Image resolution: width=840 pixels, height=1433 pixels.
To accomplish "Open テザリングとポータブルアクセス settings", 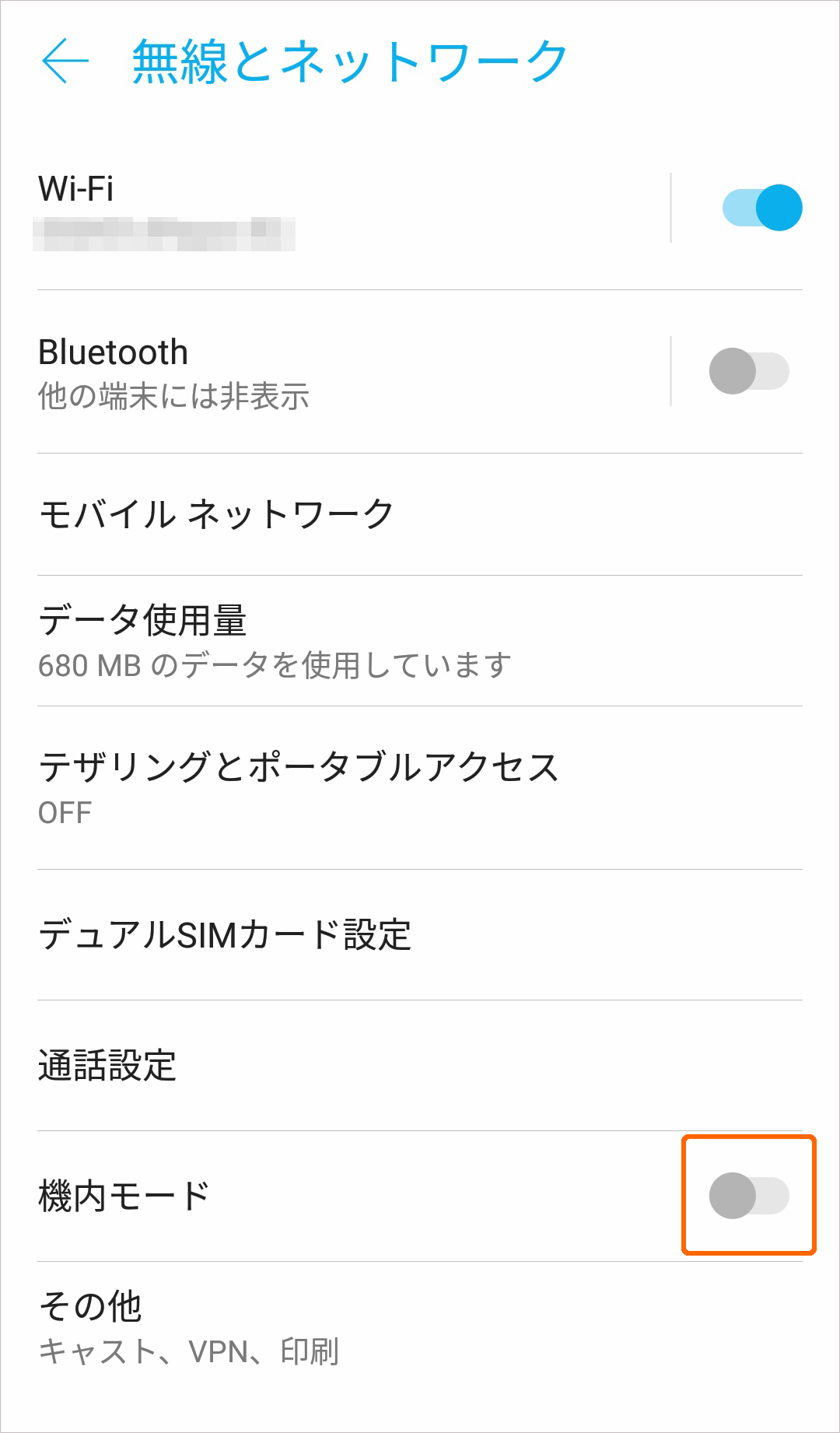I will 420,788.
